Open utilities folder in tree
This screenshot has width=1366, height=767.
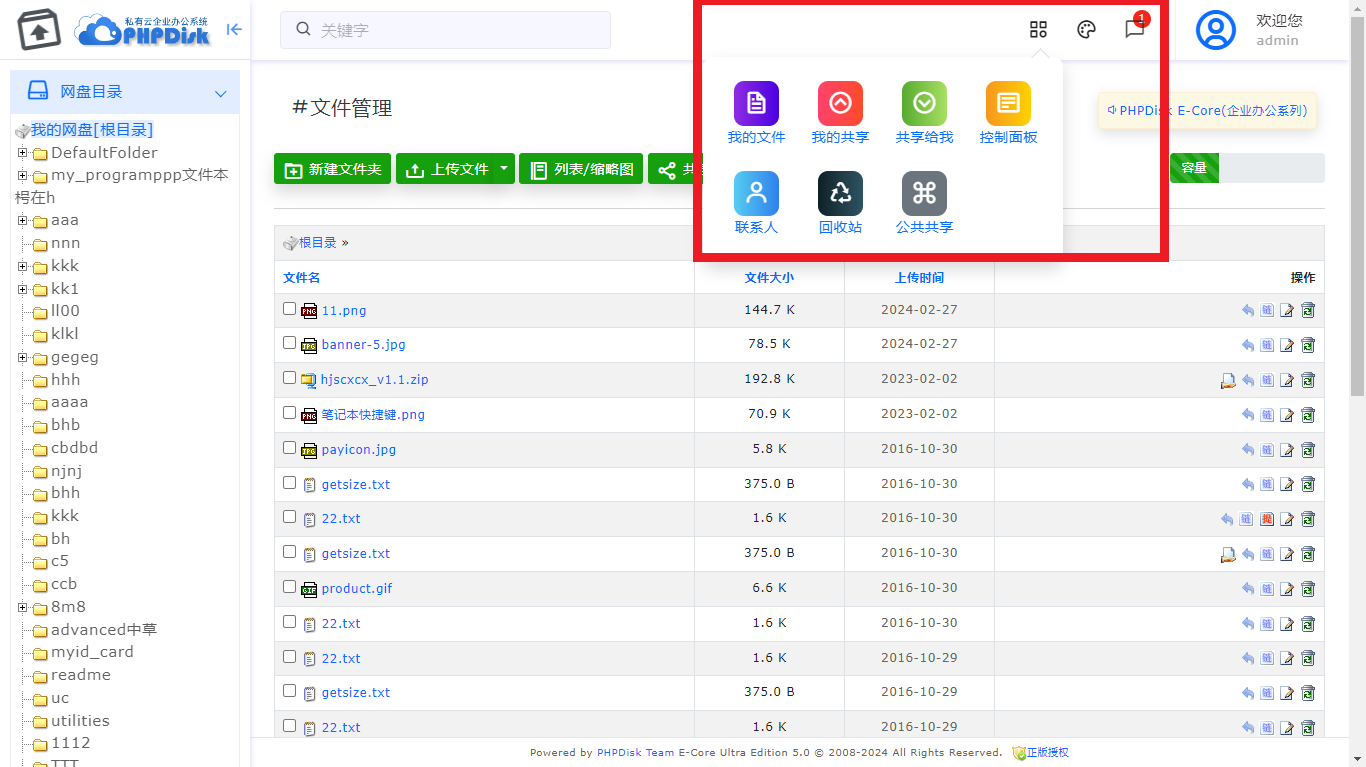(x=80, y=721)
